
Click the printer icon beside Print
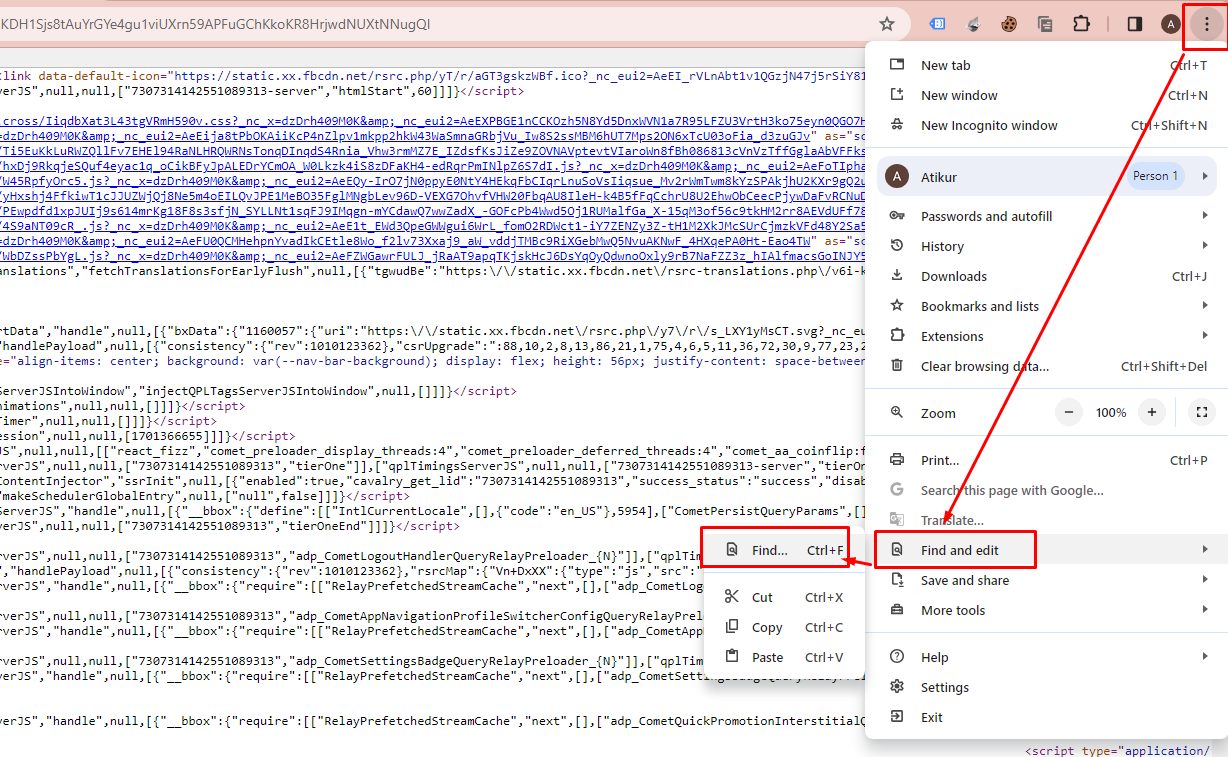[x=897, y=460]
